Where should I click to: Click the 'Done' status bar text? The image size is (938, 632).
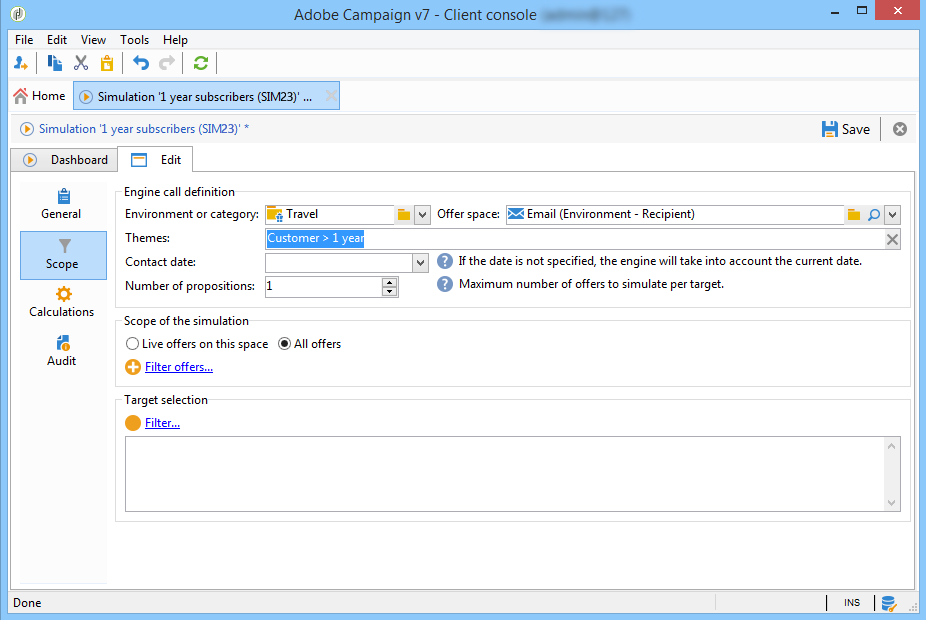[x=28, y=603]
